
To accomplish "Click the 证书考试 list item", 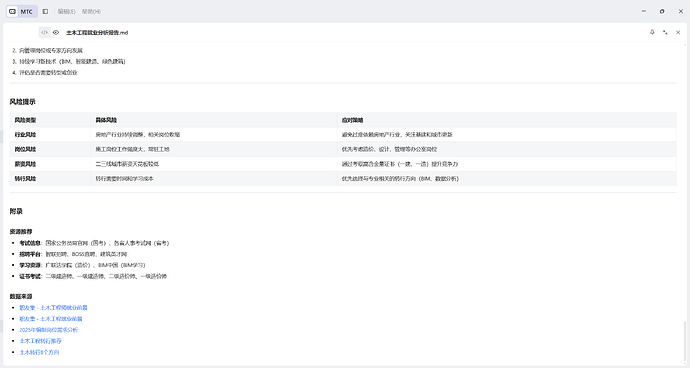I will [x=93, y=276].
